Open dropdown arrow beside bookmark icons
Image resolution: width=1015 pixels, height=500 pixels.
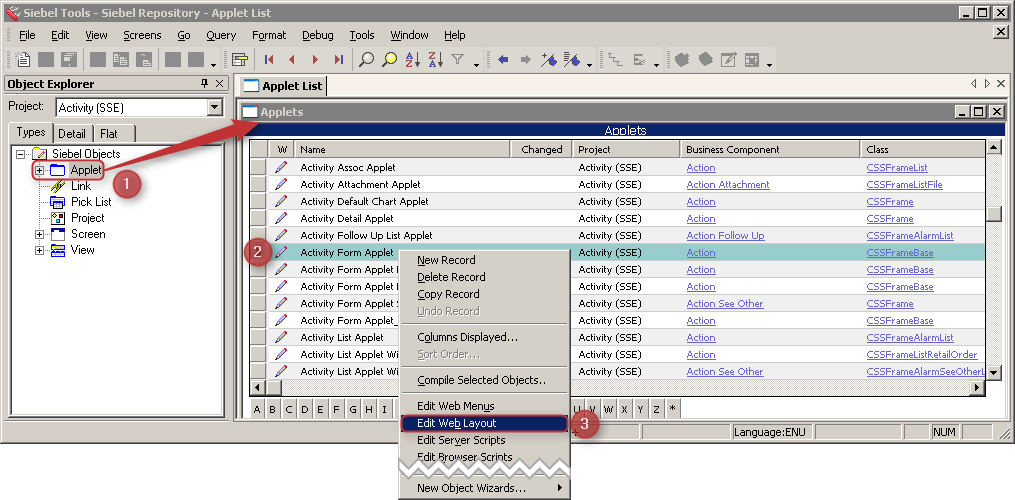tap(589, 64)
